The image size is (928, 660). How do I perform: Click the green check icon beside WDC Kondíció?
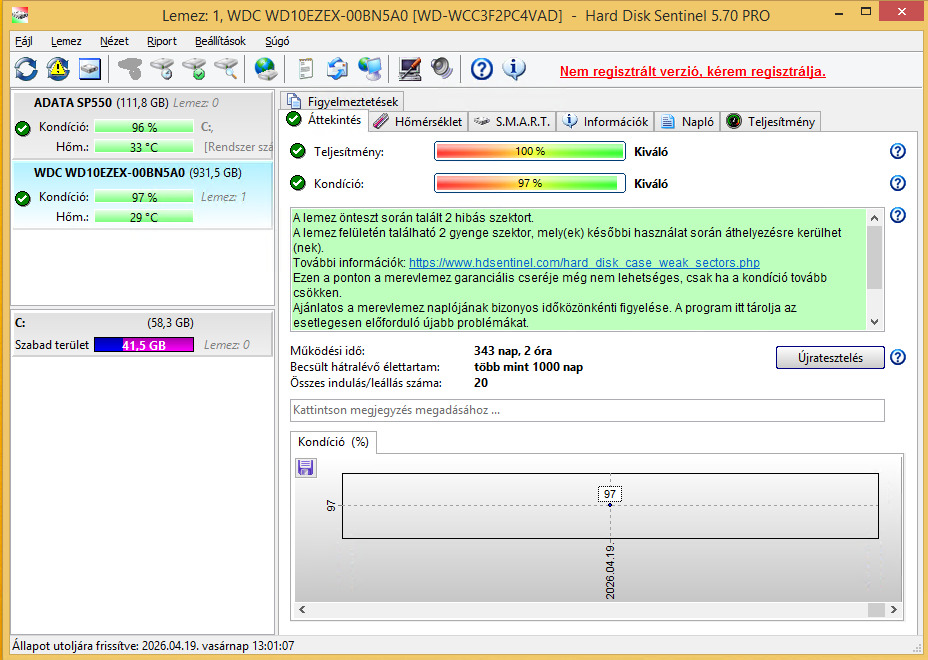[23, 198]
